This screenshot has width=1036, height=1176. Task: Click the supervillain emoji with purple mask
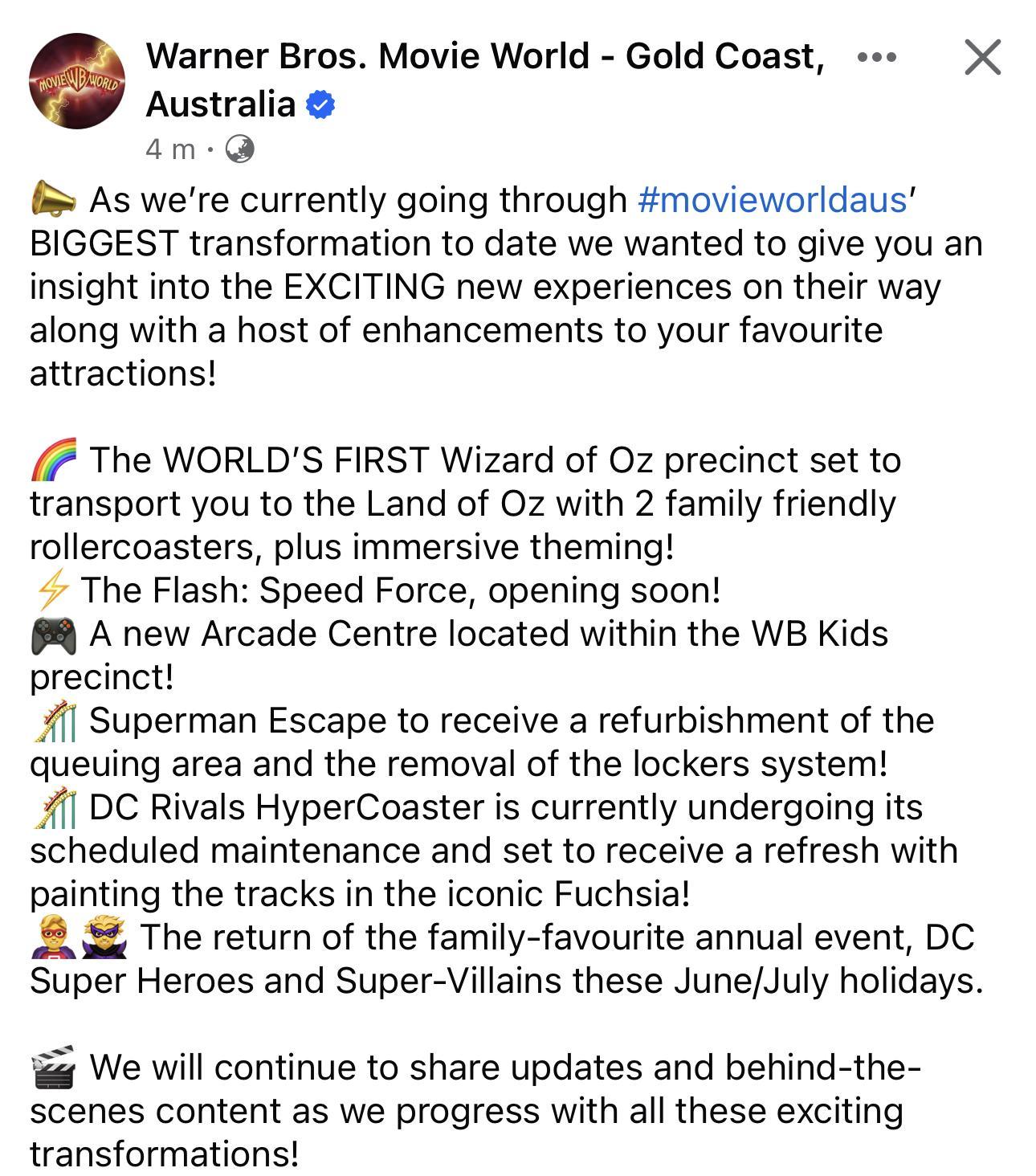point(104,937)
